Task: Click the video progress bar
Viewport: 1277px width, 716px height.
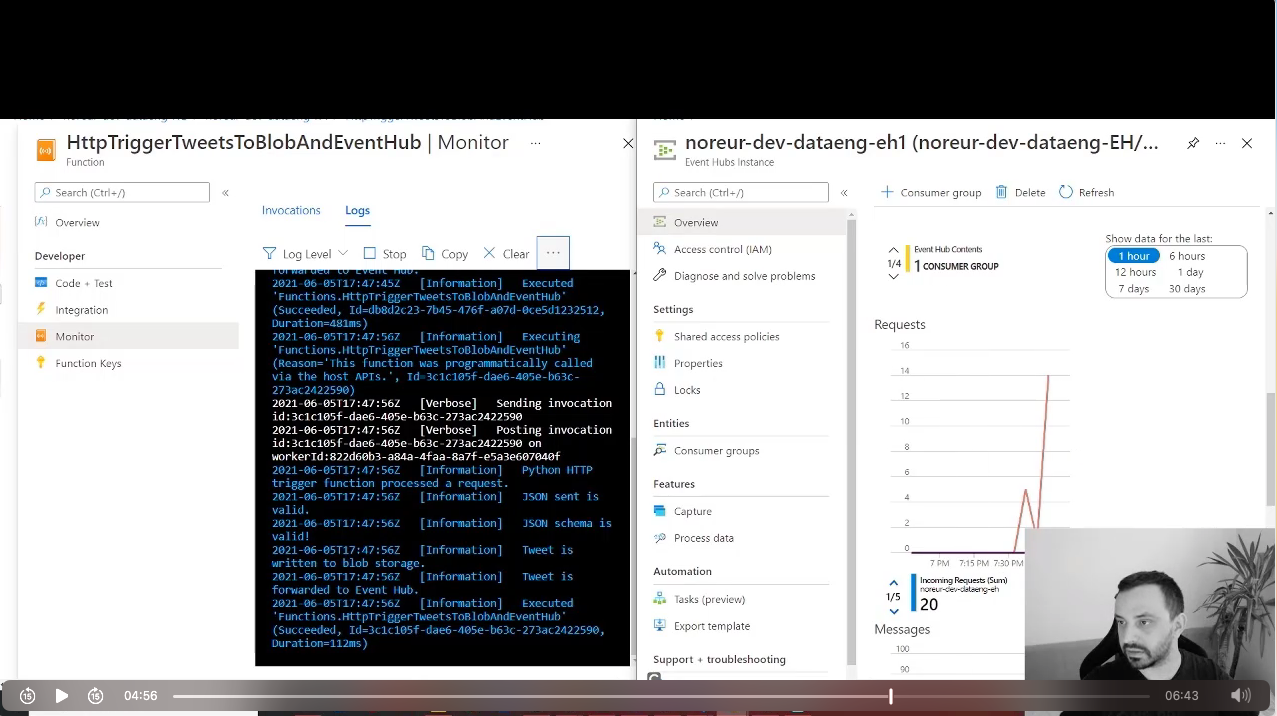Action: click(x=661, y=696)
